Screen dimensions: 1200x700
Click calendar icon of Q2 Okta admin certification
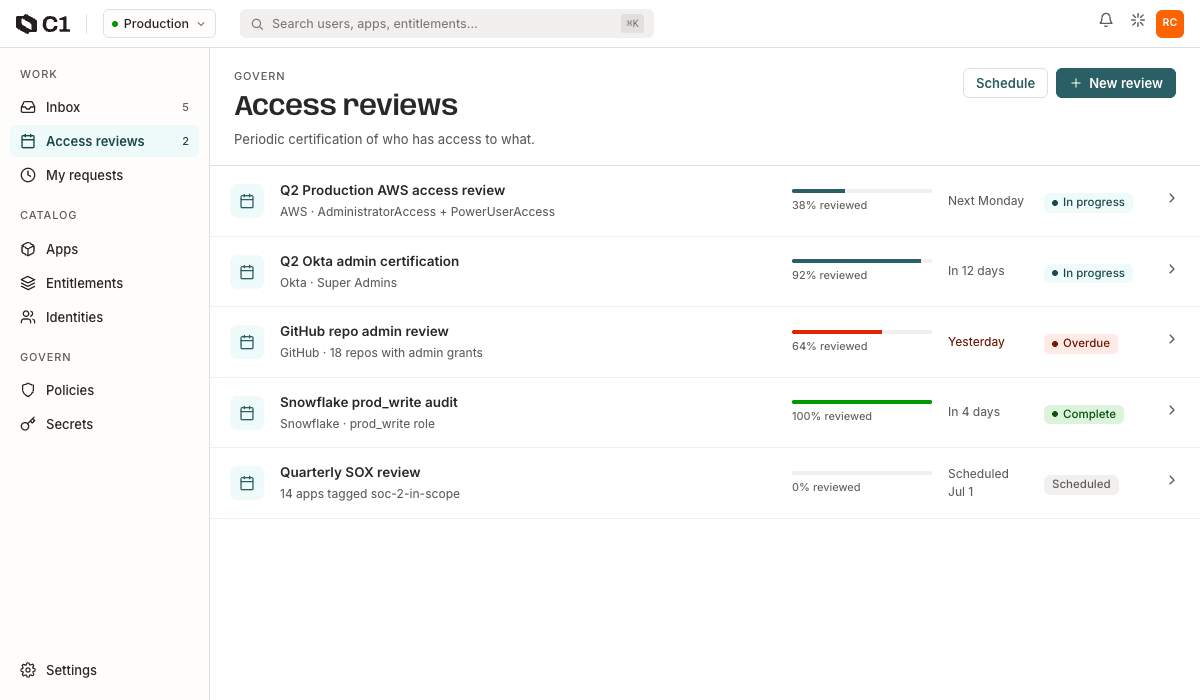(247, 272)
